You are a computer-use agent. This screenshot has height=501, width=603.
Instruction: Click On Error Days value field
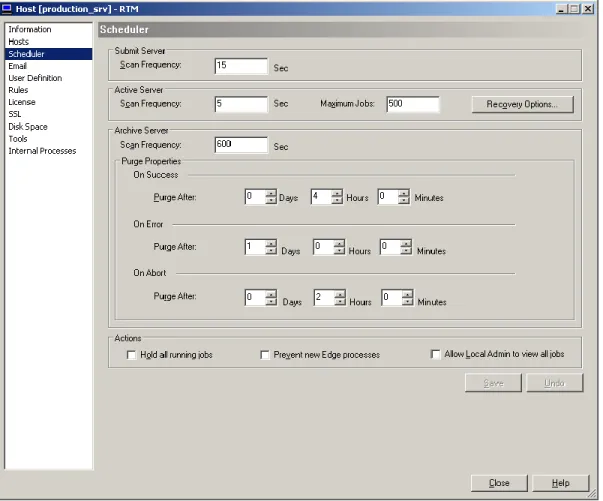click(x=255, y=247)
